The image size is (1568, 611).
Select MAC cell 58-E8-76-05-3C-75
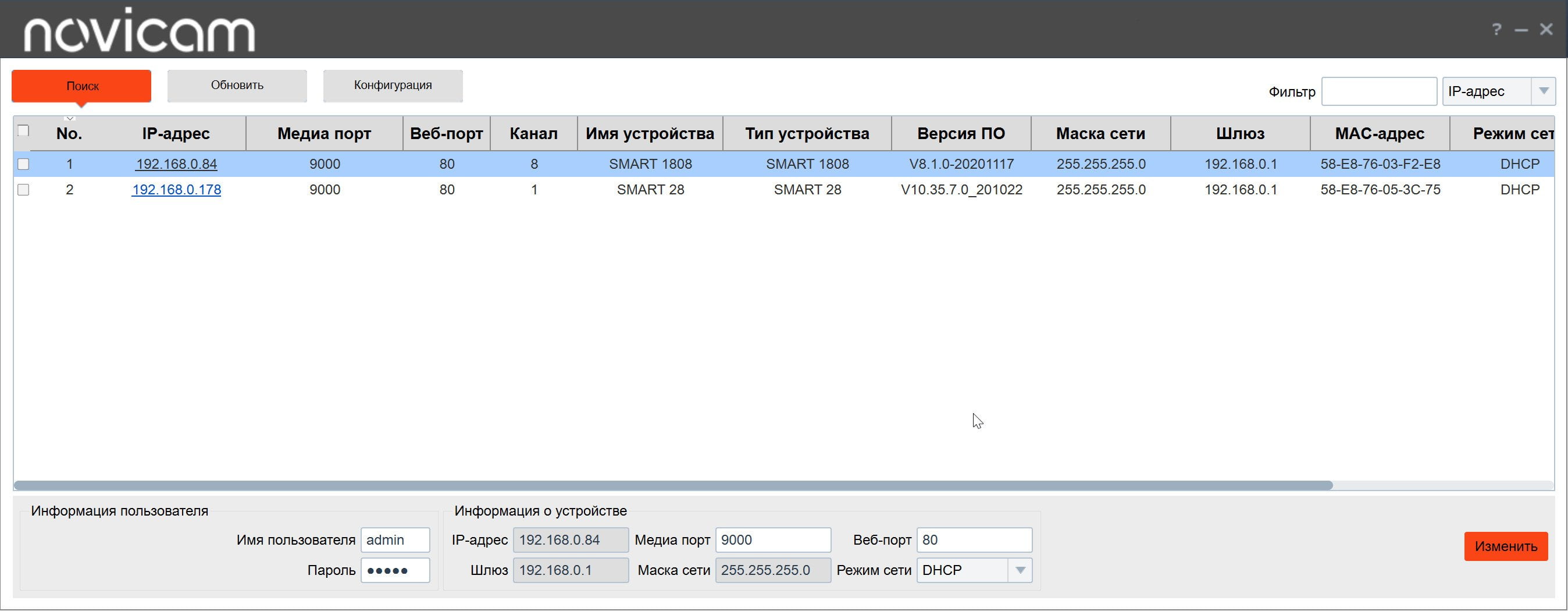[x=1380, y=190]
